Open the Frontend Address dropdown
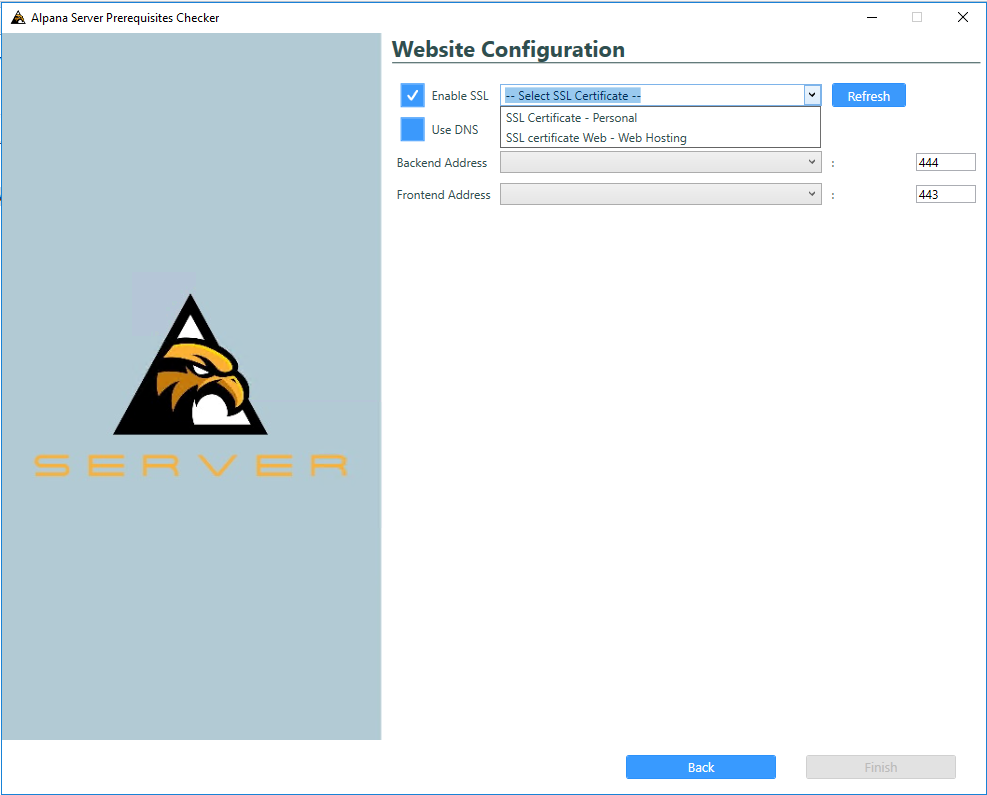The width and height of the screenshot is (987, 795). (x=660, y=194)
